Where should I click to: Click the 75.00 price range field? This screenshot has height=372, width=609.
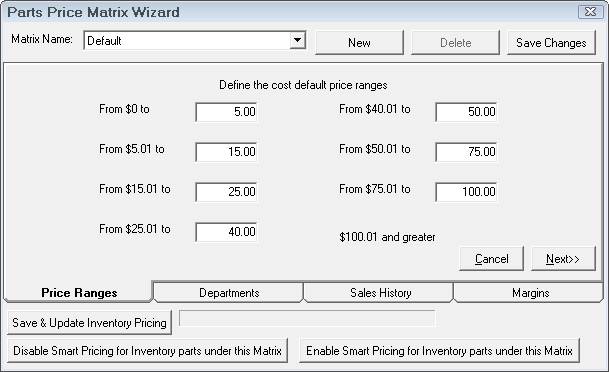point(466,152)
